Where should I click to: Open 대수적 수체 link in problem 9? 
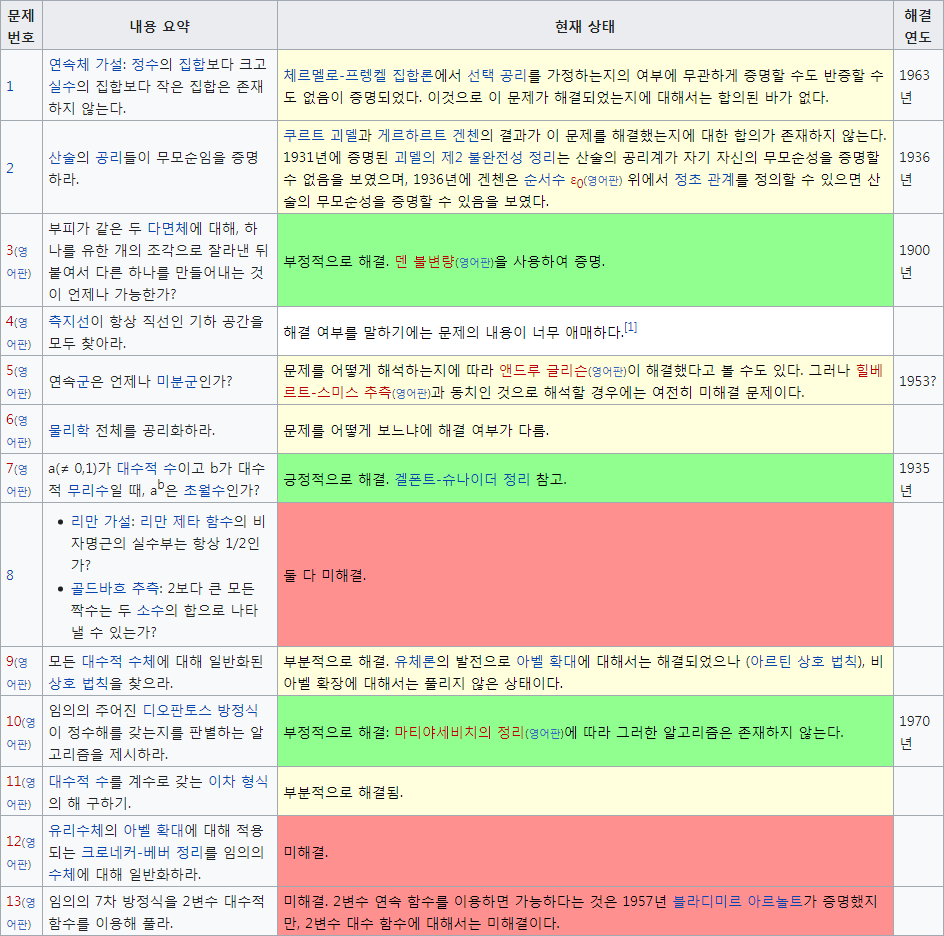coord(119,662)
